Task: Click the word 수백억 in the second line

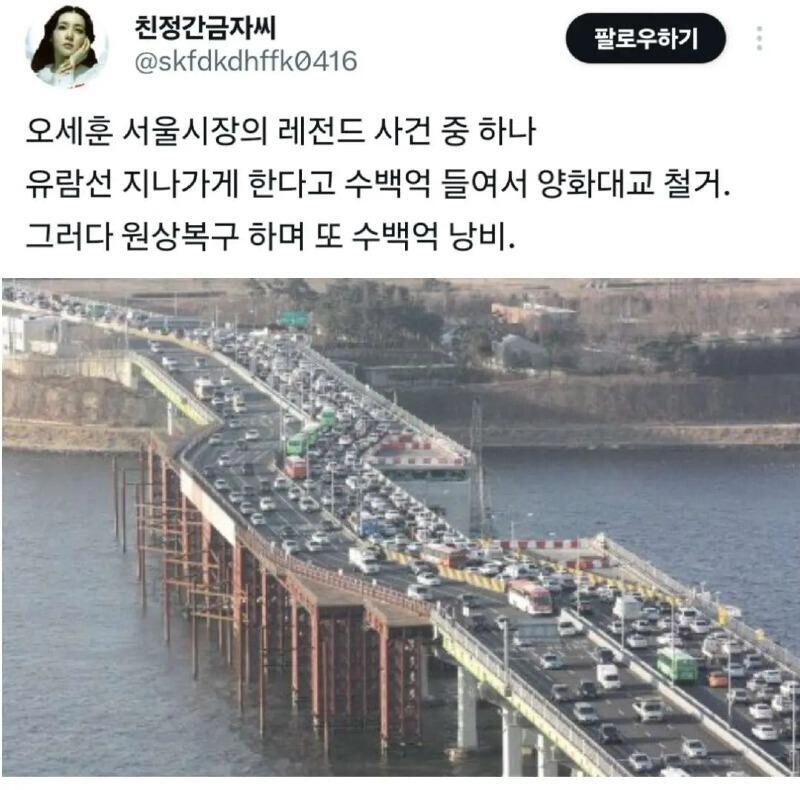Action: coord(387,183)
